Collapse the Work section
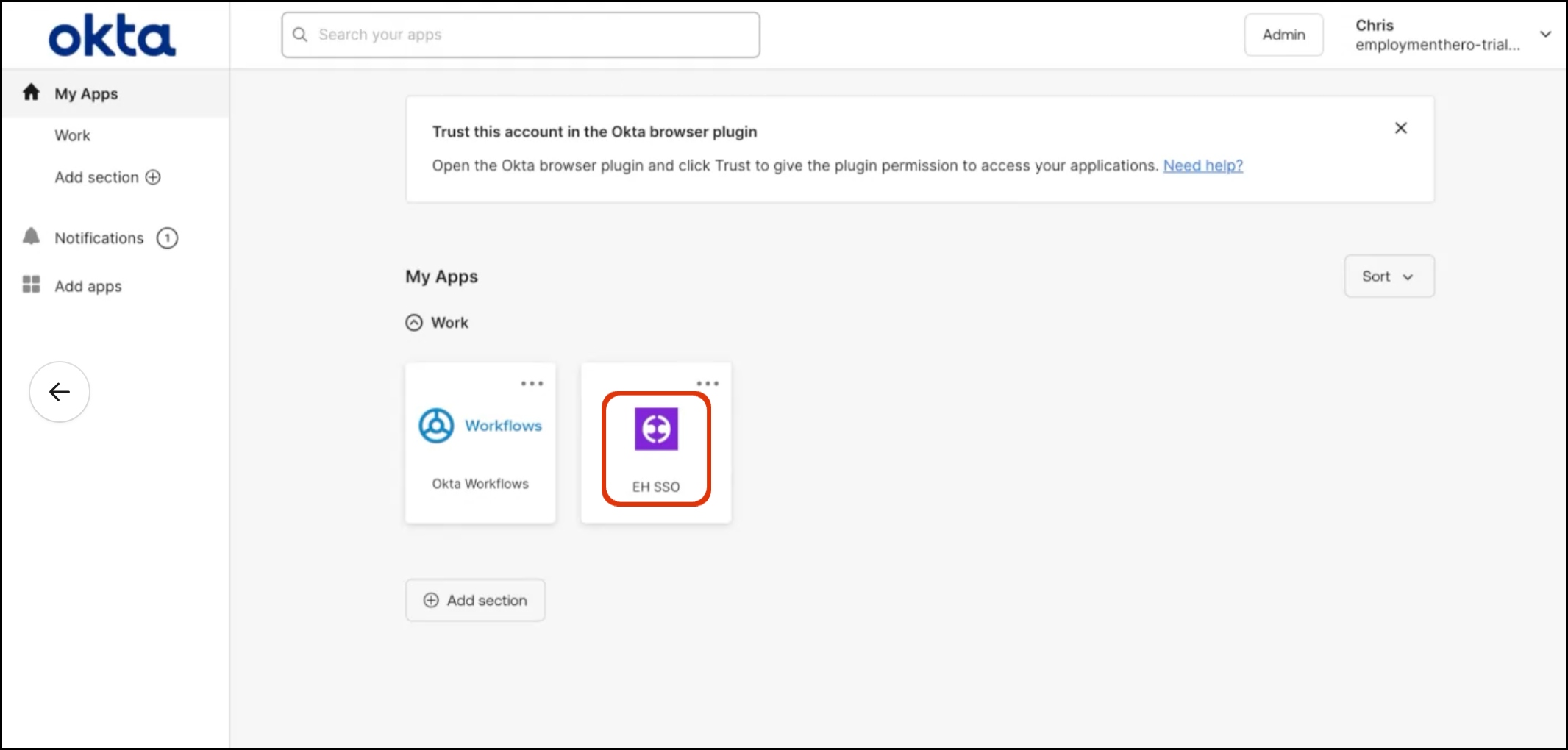This screenshot has width=1568, height=750. point(414,323)
